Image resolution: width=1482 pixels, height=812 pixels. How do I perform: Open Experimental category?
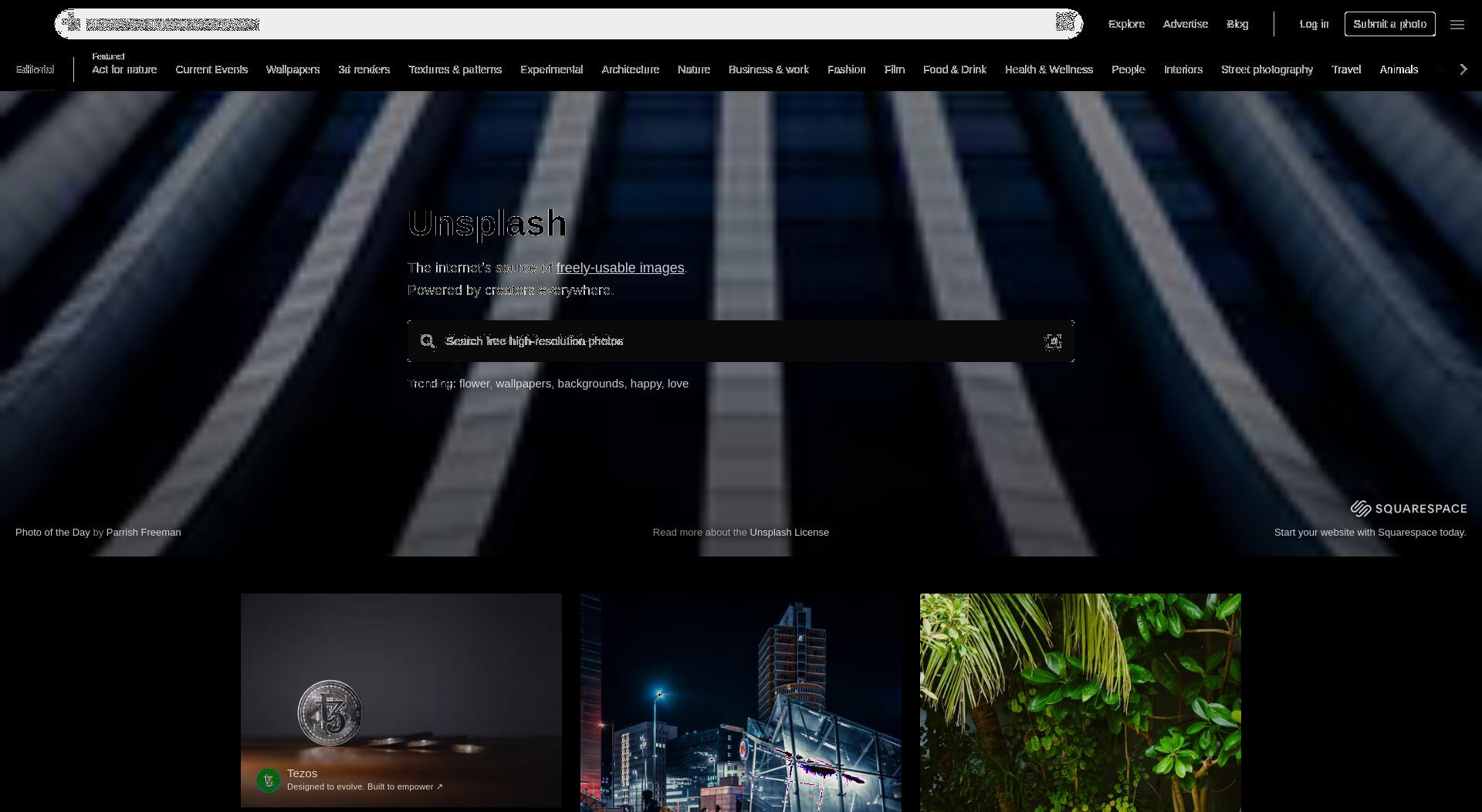(552, 69)
